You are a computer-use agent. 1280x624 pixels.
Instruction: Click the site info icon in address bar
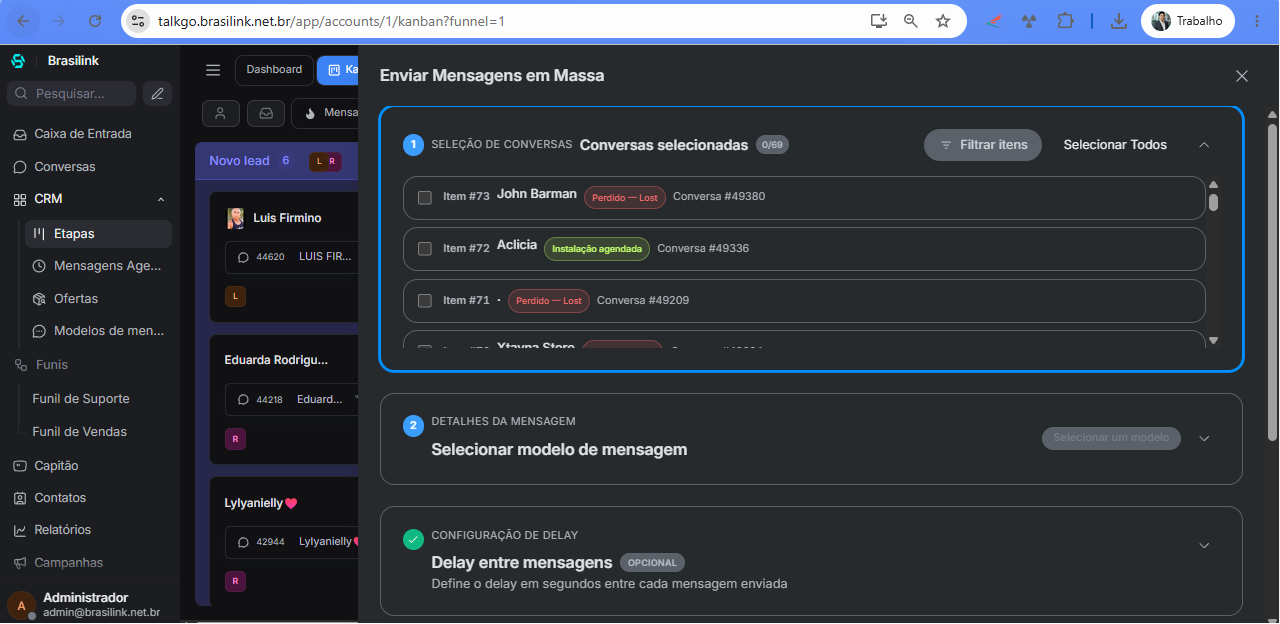138,20
